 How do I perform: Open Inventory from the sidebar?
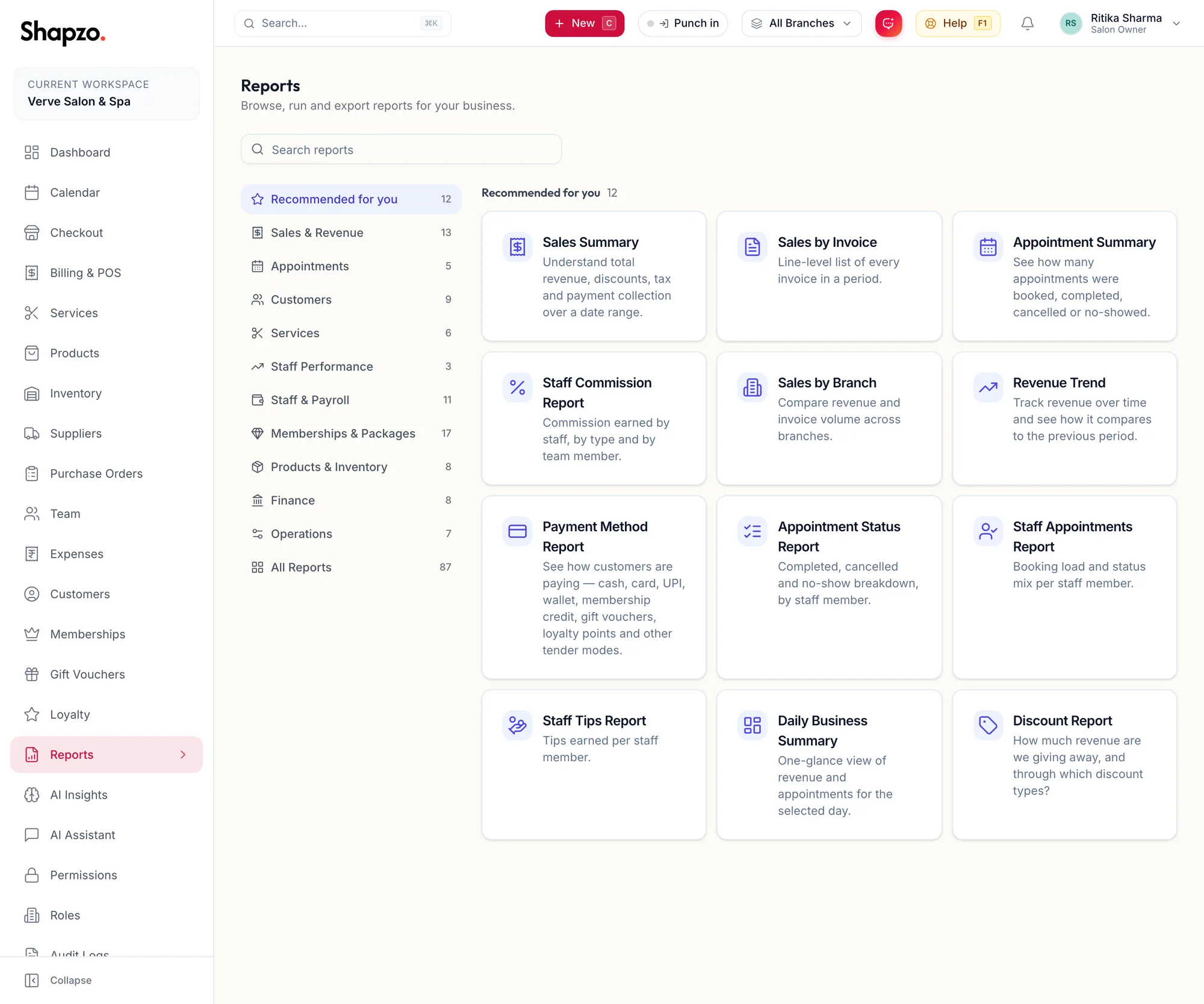107,393
